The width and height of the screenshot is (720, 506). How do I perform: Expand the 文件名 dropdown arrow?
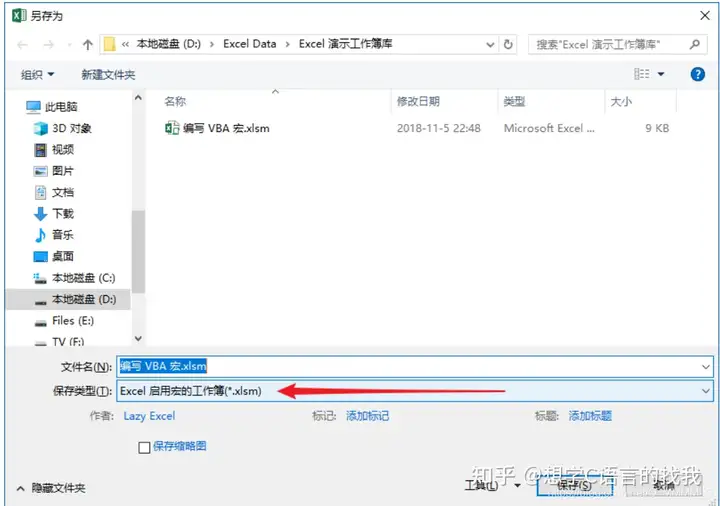click(x=705, y=367)
